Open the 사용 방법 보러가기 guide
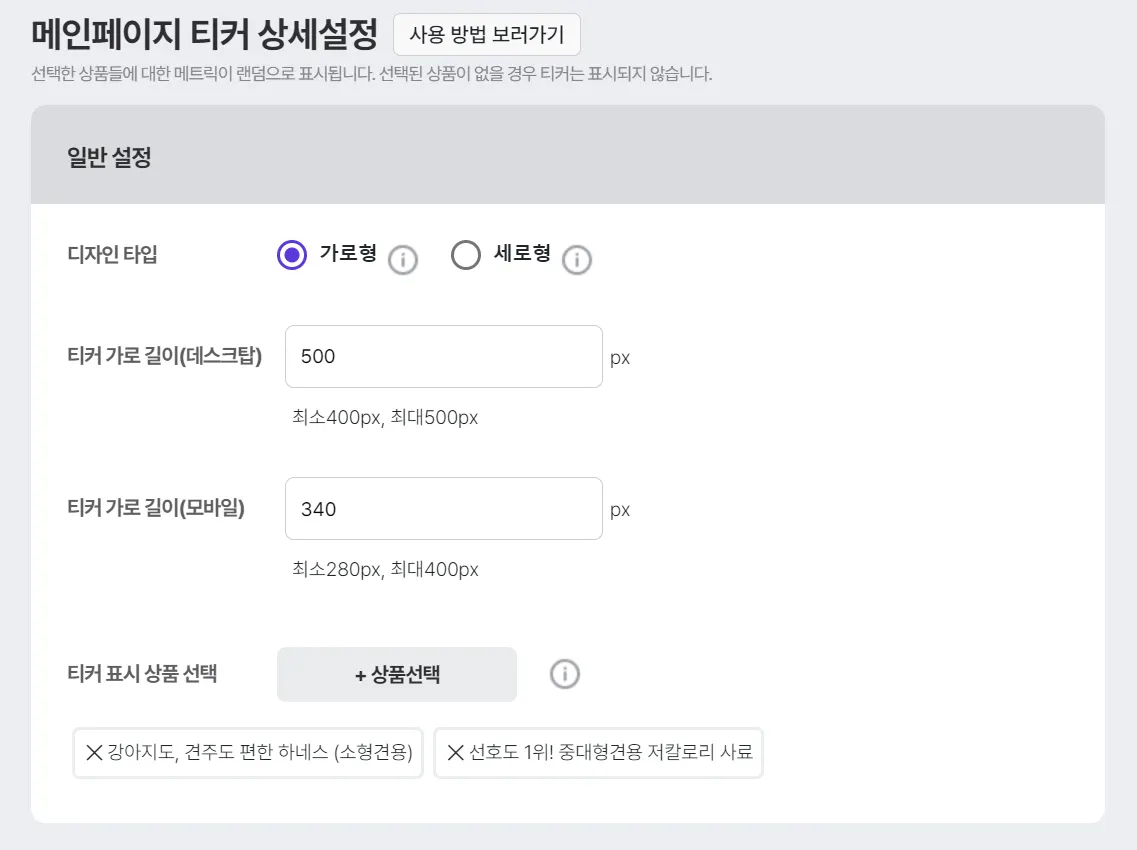1137x850 pixels. [487, 35]
